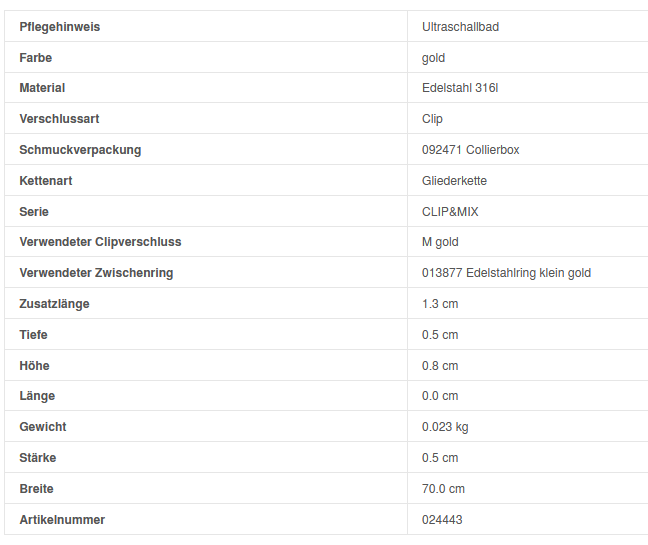Click the Höhe 0.8 cm value
Viewport: 648px width, 545px height.
click(x=440, y=366)
